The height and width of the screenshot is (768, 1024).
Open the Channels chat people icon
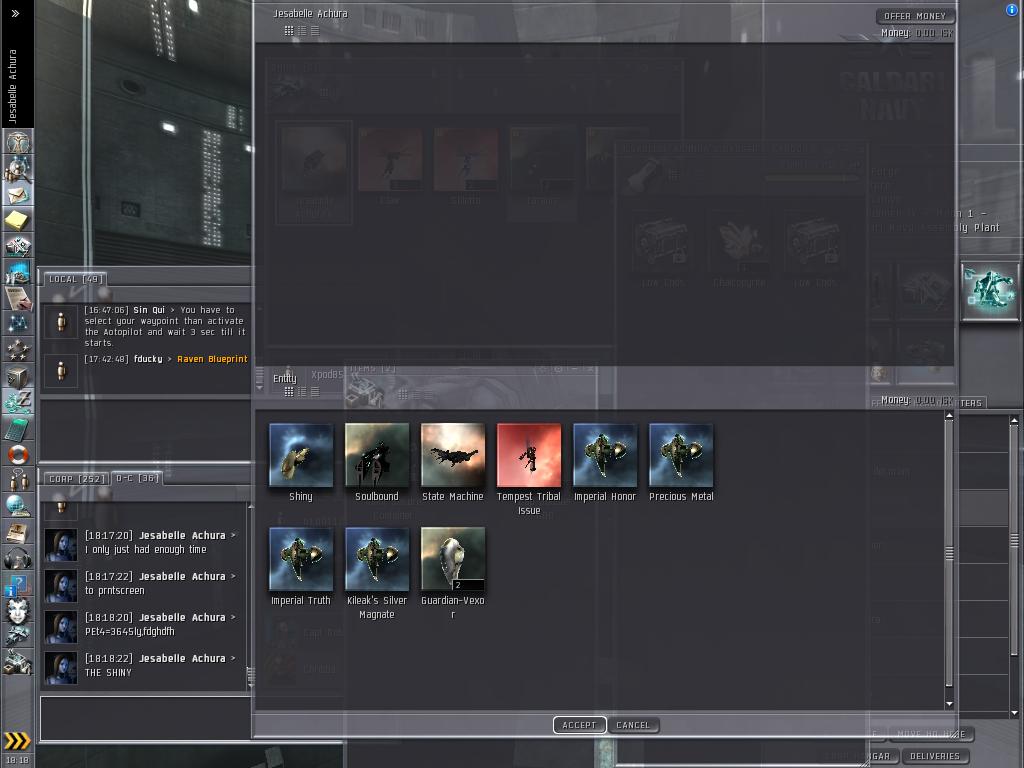coord(18,480)
